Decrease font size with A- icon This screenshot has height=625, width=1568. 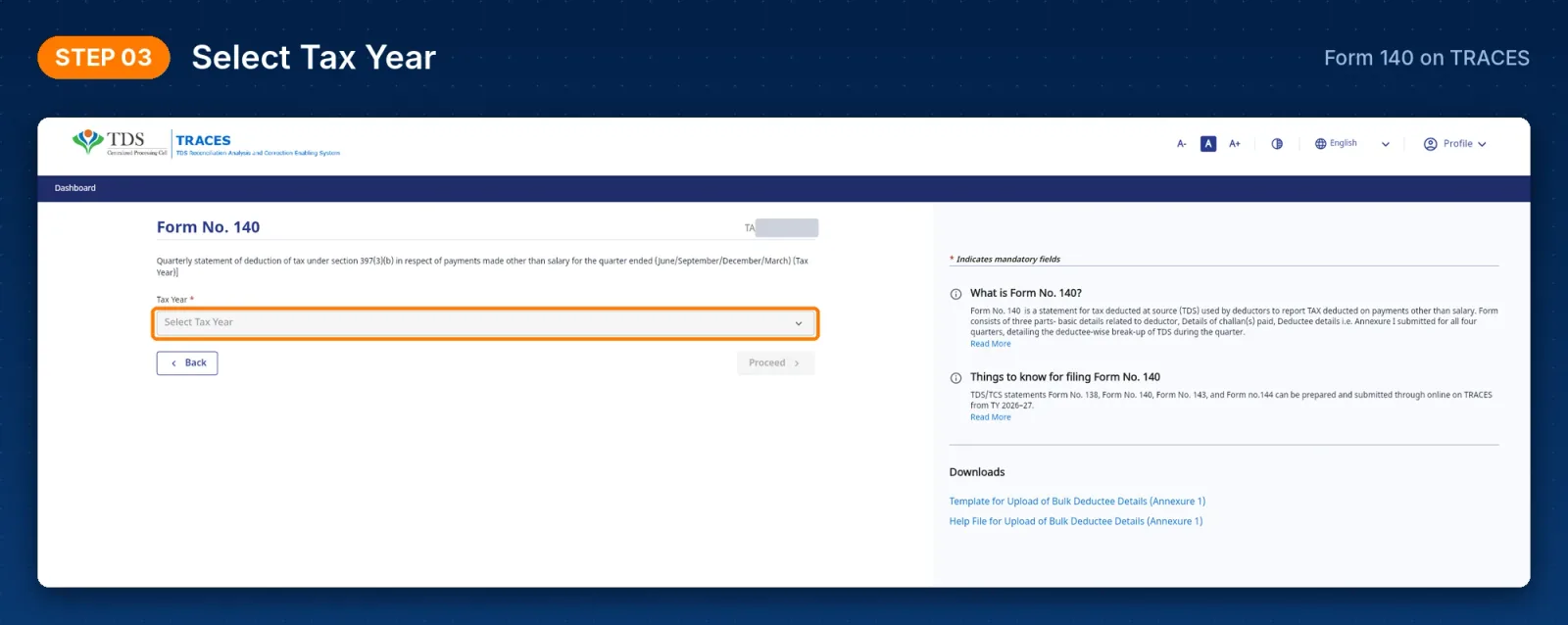click(x=1182, y=144)
